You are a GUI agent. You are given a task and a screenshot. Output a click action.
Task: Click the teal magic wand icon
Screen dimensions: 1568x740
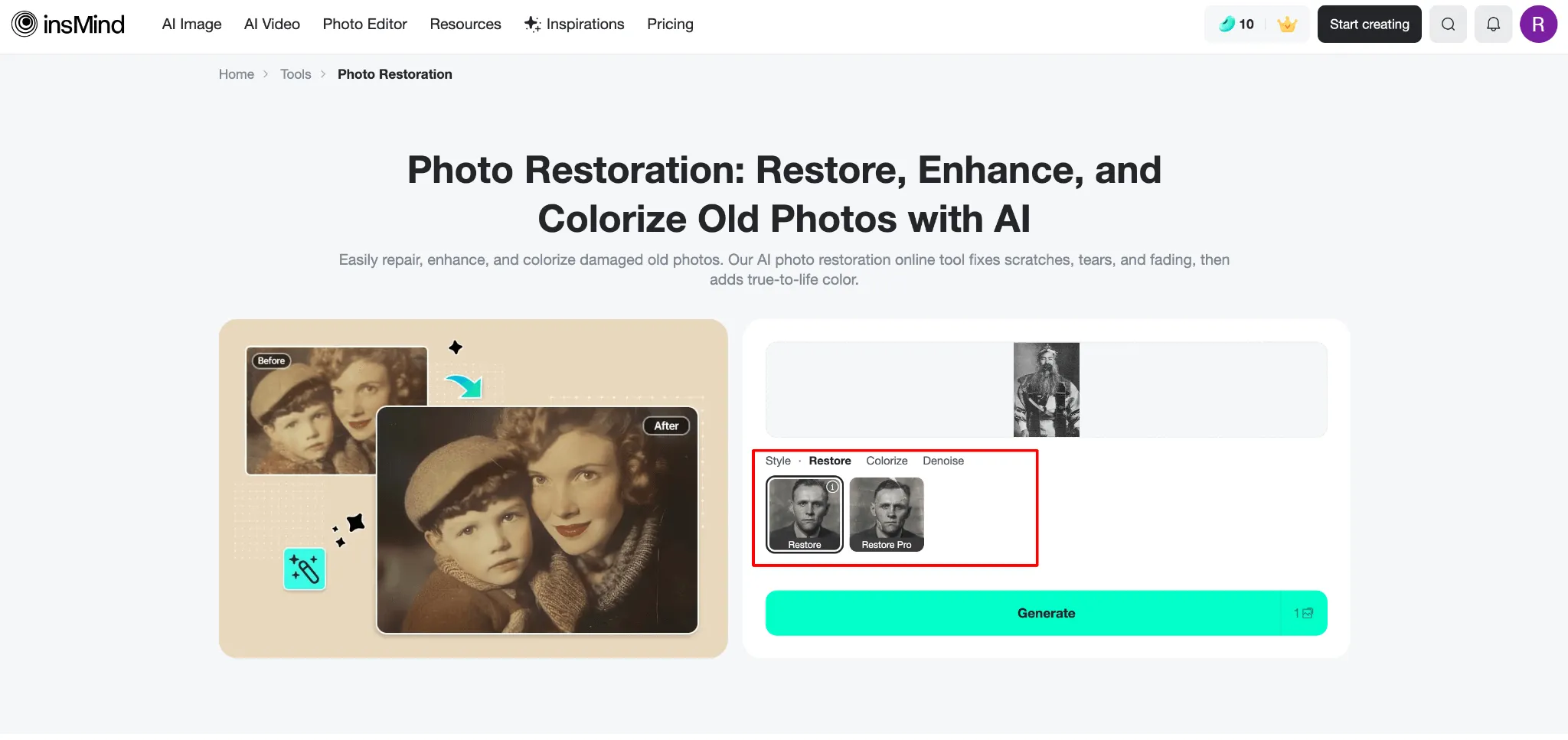coord(305,569)
